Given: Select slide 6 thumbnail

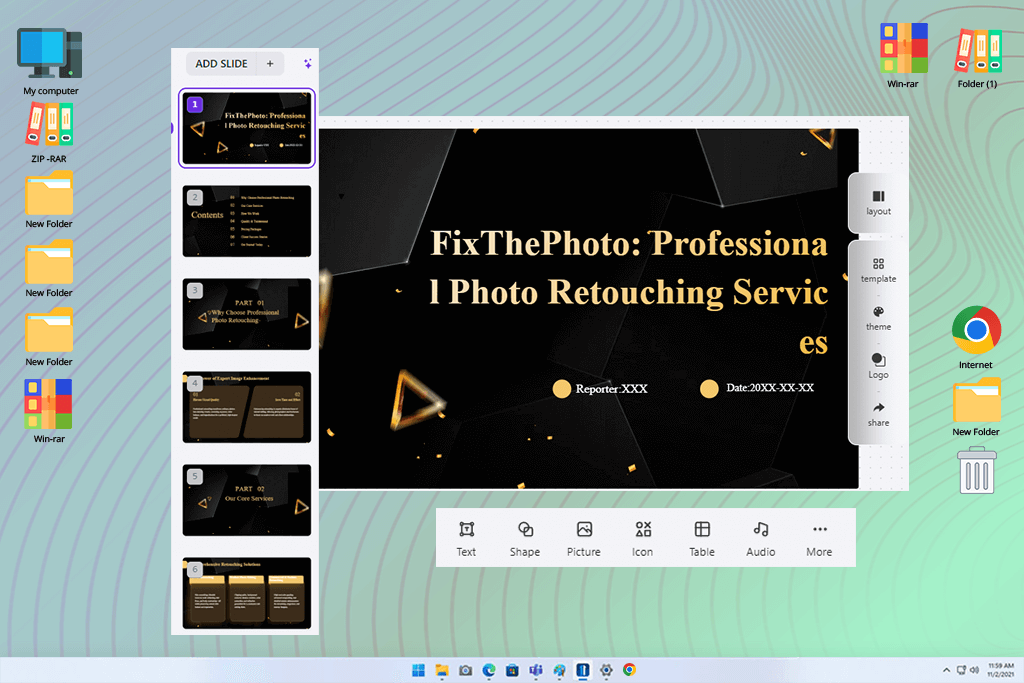Looking at the screenshot, I should (247, 593).
